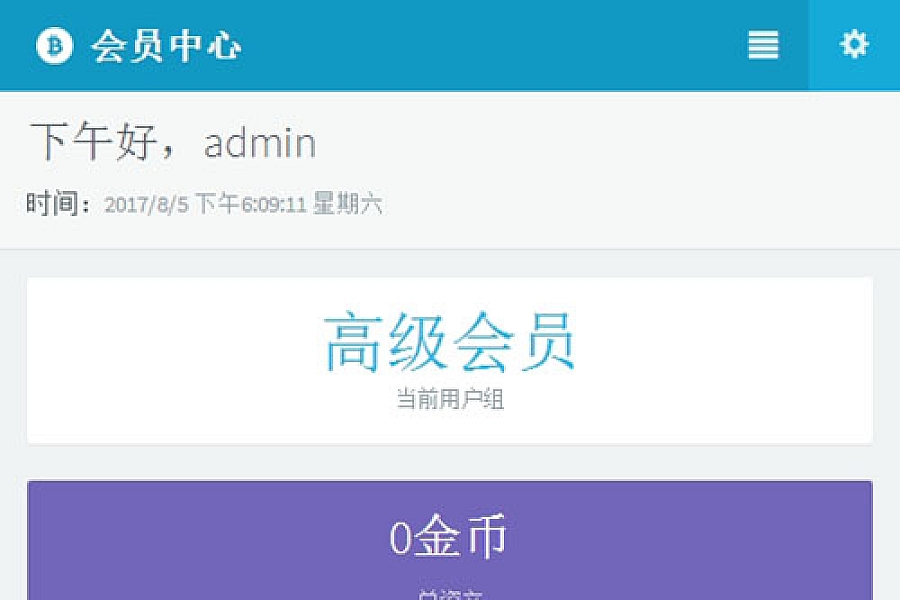Open the white 当前用户组 card

pyautogui.click(x=450, y=361)
